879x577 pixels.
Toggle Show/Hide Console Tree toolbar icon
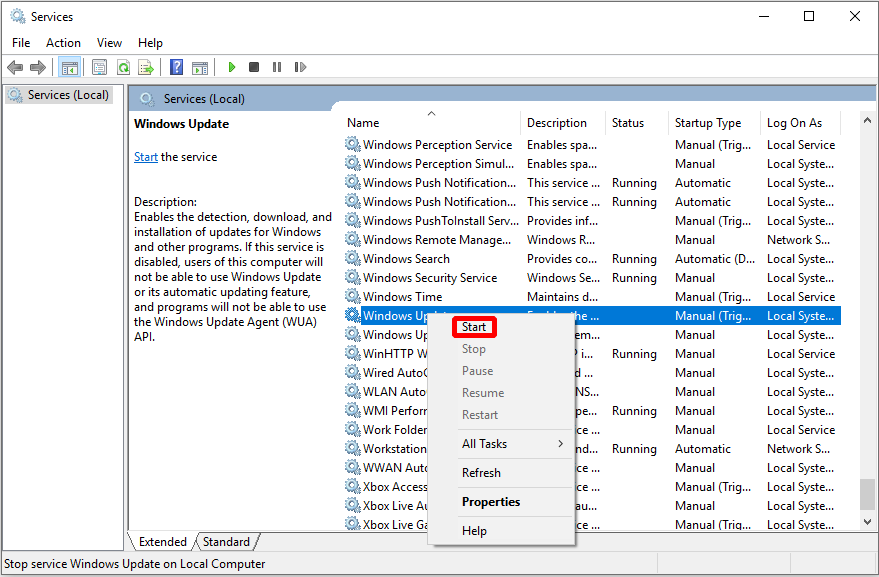point(70,67)
